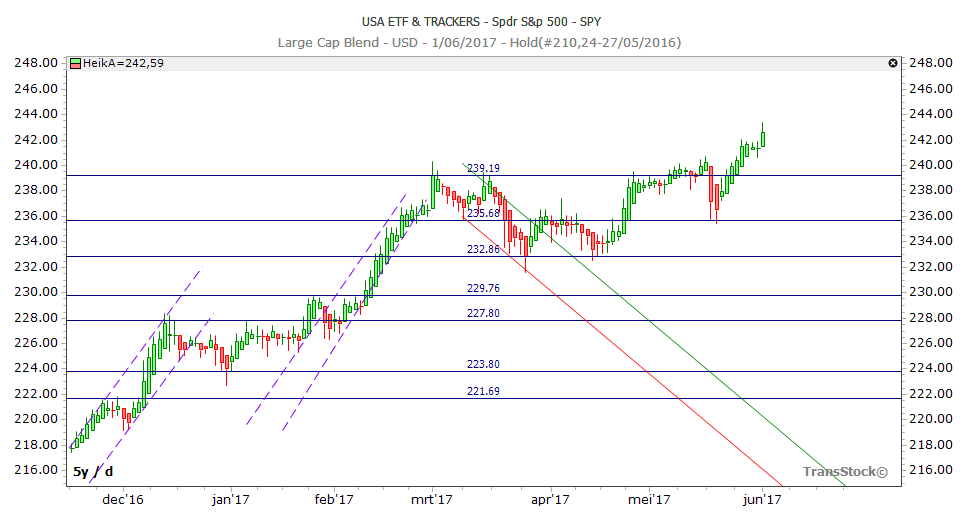Select the HeikA=242,59 indicator label
The width and height of the screenshot is (968, 527).
coord(123,63)
